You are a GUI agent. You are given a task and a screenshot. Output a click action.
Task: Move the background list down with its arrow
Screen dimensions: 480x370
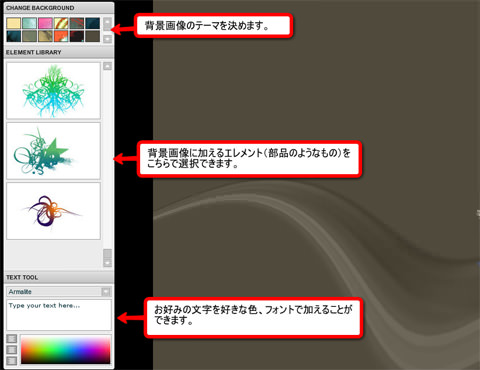107,39
